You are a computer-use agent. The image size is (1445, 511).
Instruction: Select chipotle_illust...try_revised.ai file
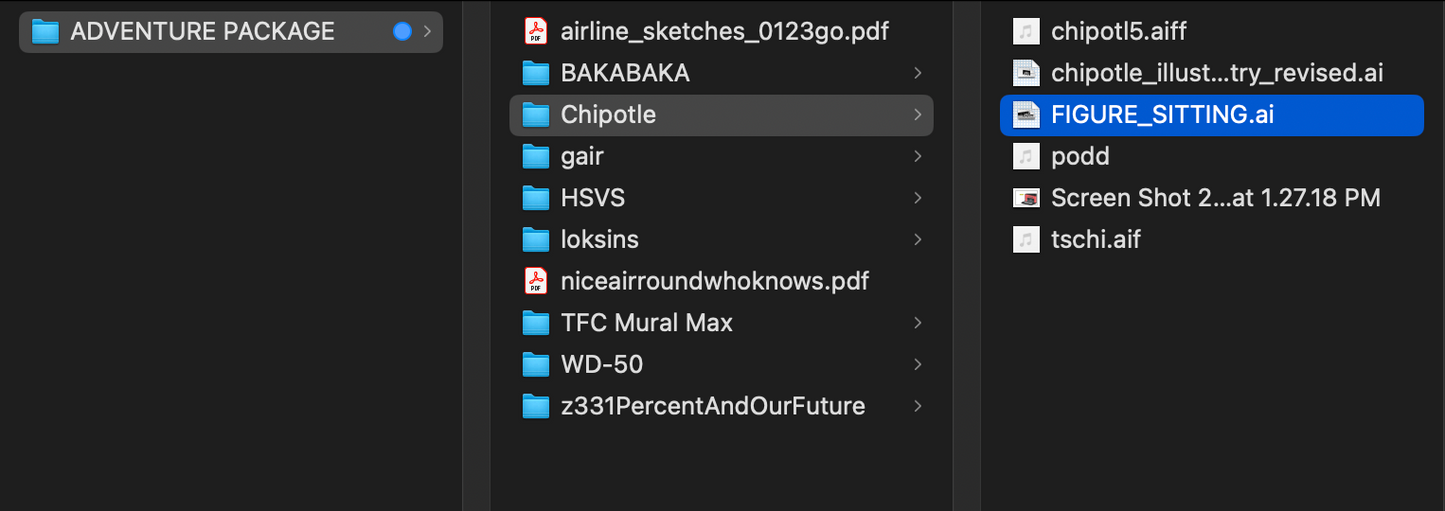coord(1216,73)
